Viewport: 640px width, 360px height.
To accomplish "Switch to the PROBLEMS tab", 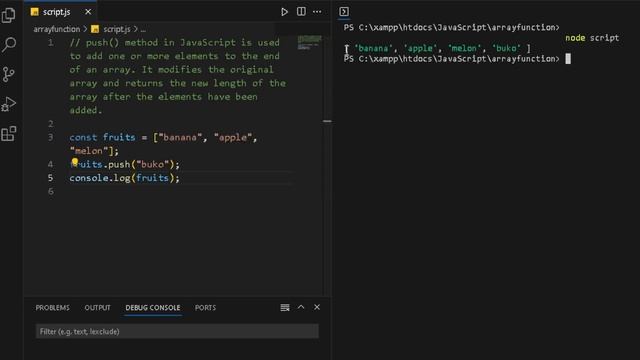I will pyautogui.click(x=53, y=308).
